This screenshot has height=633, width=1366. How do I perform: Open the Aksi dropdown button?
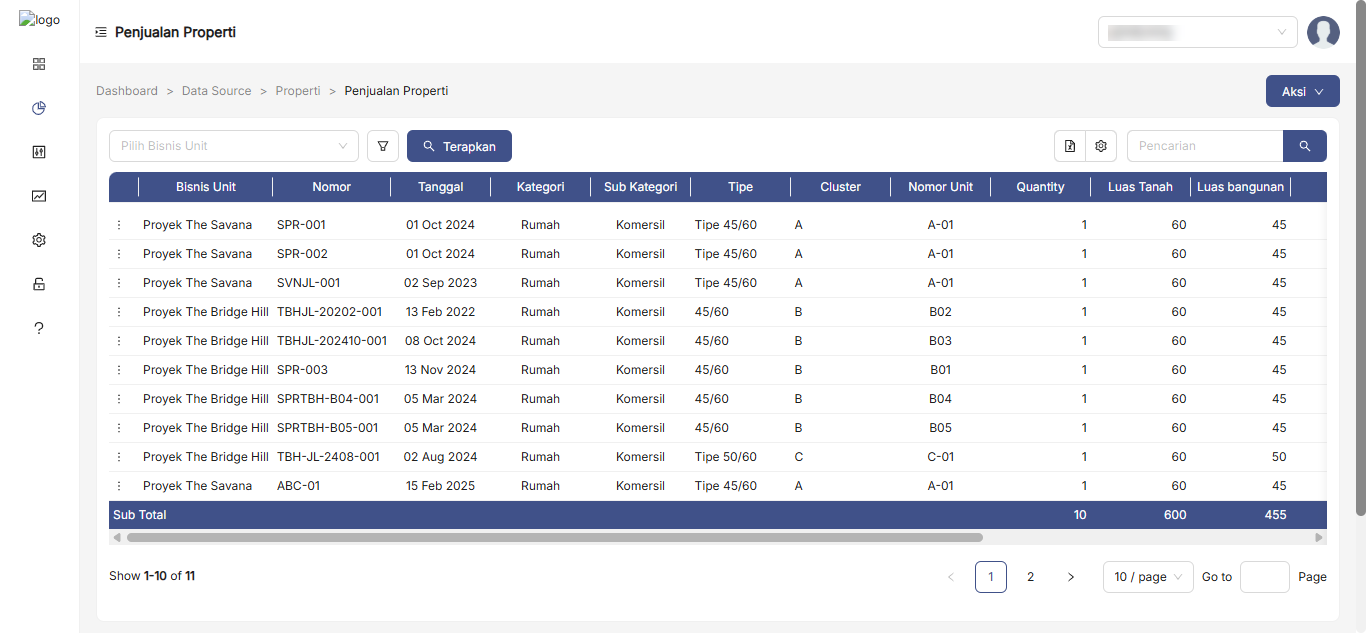pos(1302,91)
